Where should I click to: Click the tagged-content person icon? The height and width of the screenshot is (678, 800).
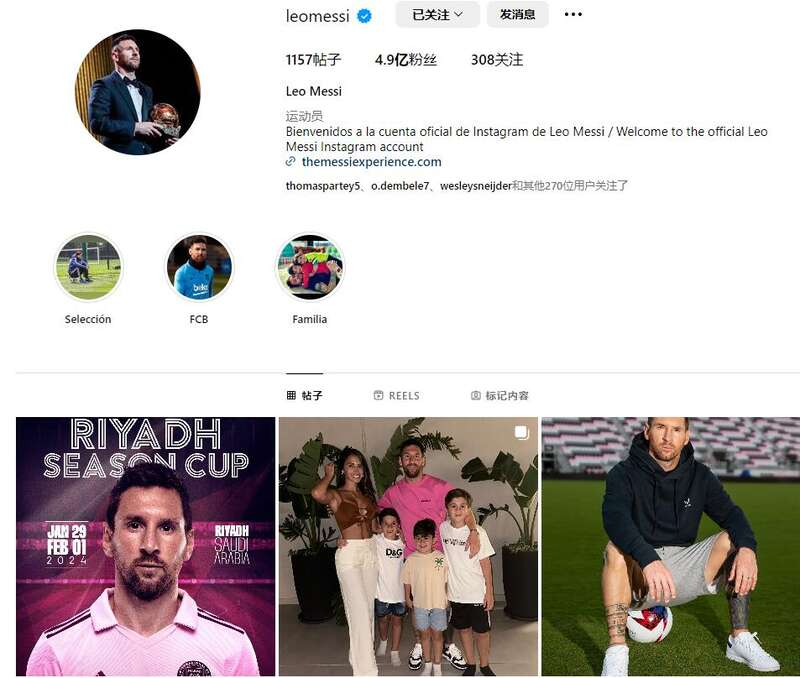pyautogui.click(x=476, y=395)
